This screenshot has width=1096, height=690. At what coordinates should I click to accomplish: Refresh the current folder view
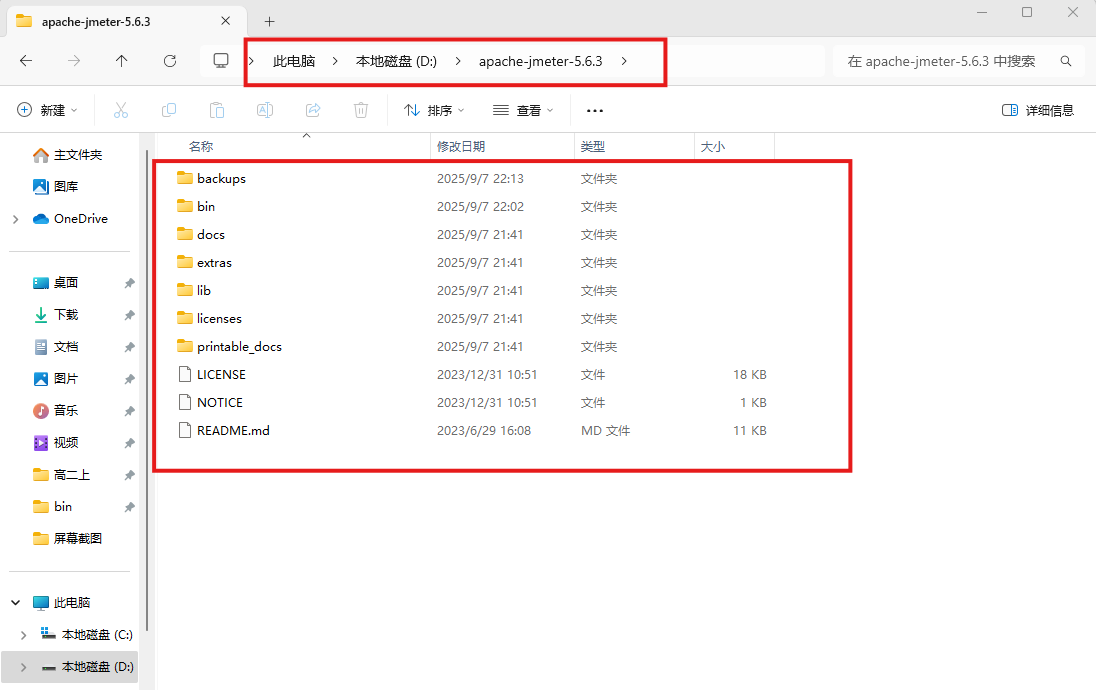pos(170,61)
